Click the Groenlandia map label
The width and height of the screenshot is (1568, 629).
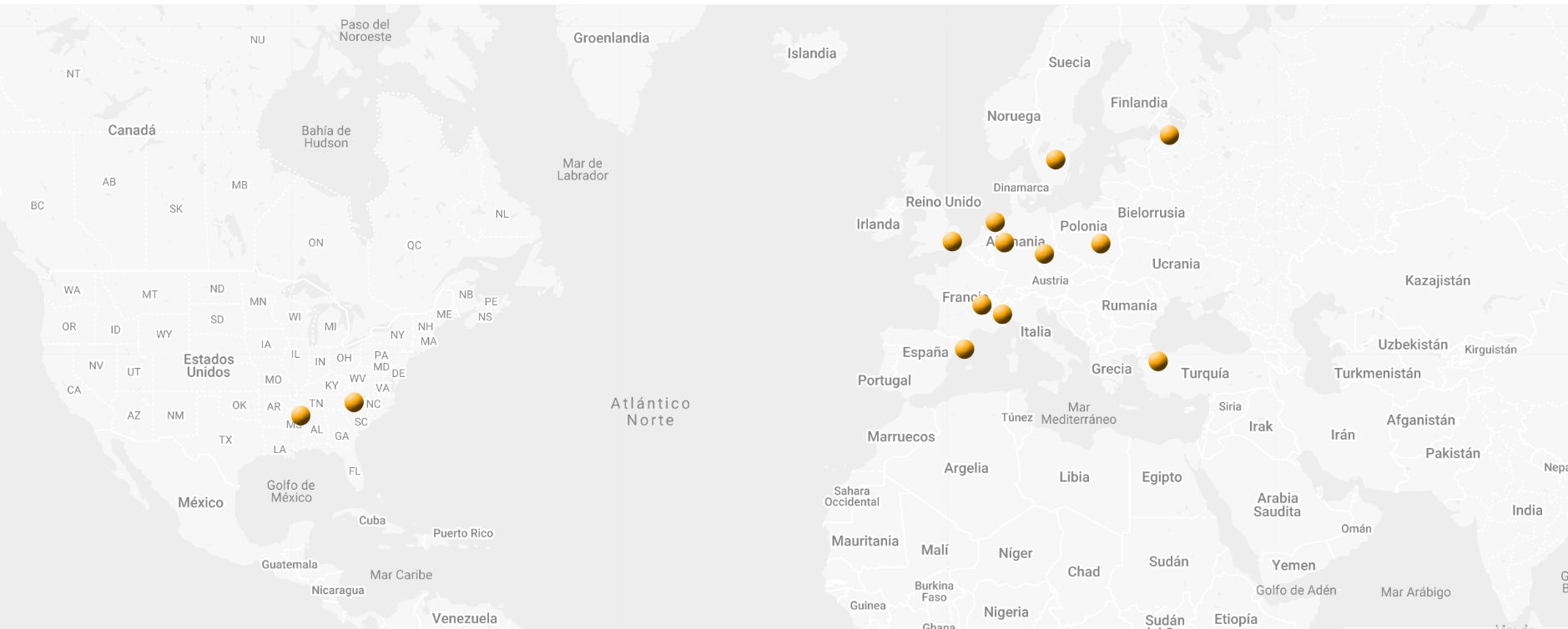point(611,38)
